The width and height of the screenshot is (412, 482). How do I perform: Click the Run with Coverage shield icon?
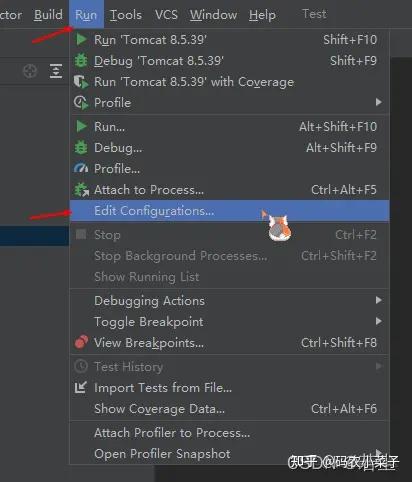click(x=81, y=82)
